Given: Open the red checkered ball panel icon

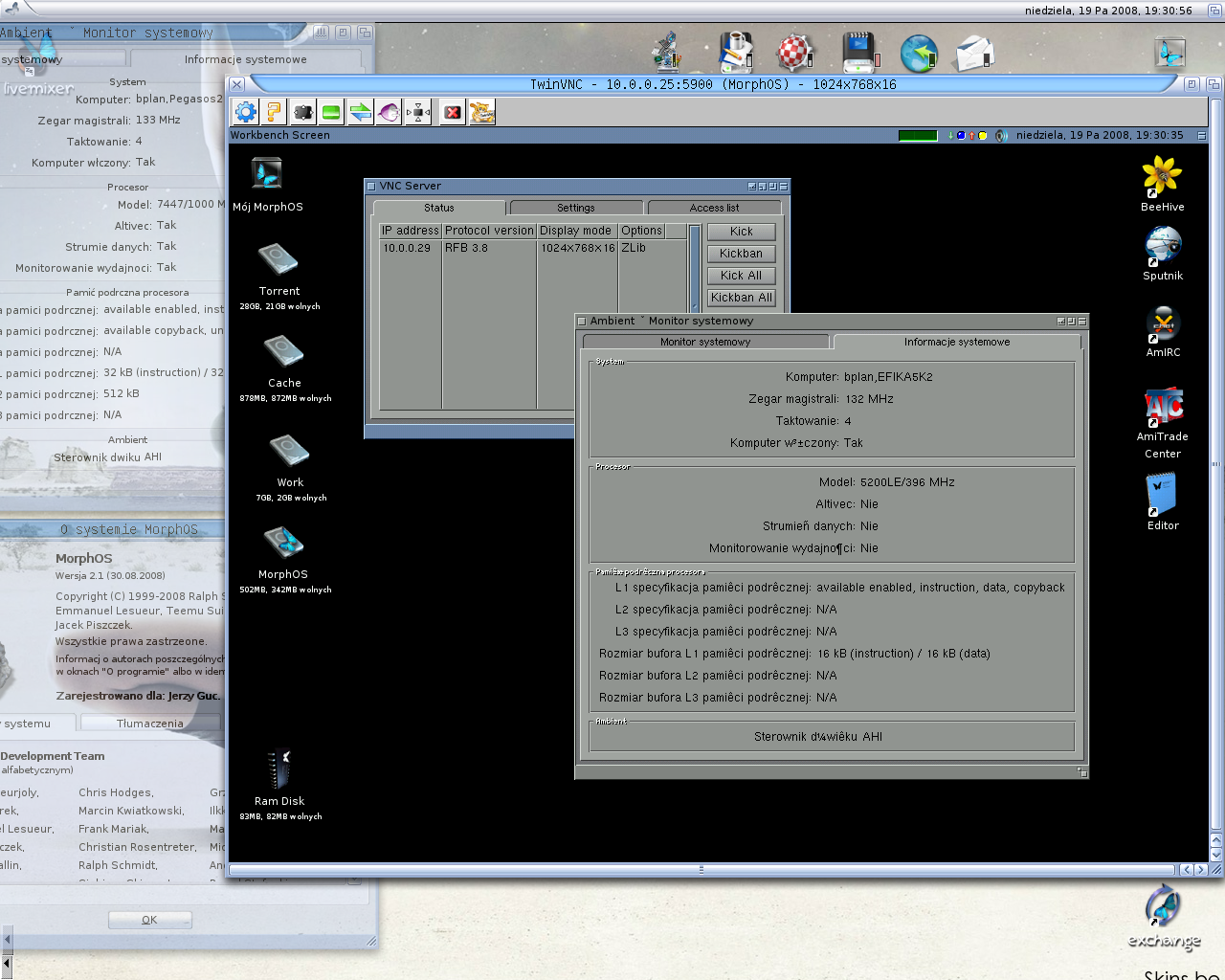Looking at the screenshot, I should (793, 53).
